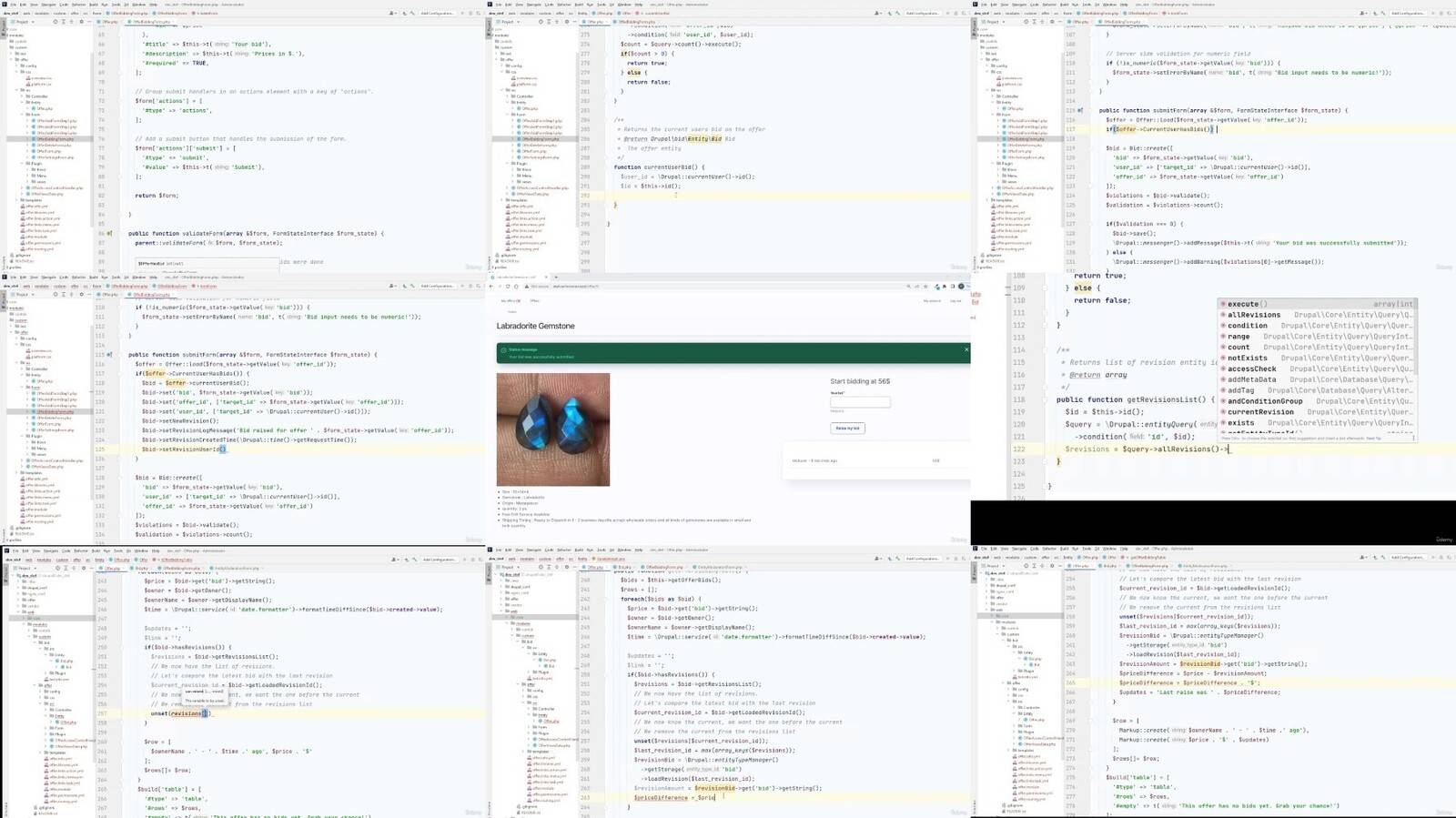1456x818 pixels.
Task: Click the browser home icon
Action: pos(516,287)
